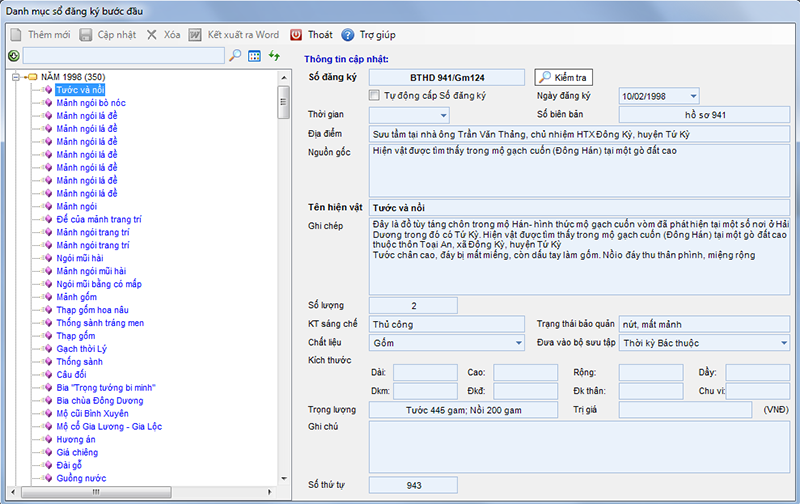Click the magnifier search icon next to search box

point(235,56)
